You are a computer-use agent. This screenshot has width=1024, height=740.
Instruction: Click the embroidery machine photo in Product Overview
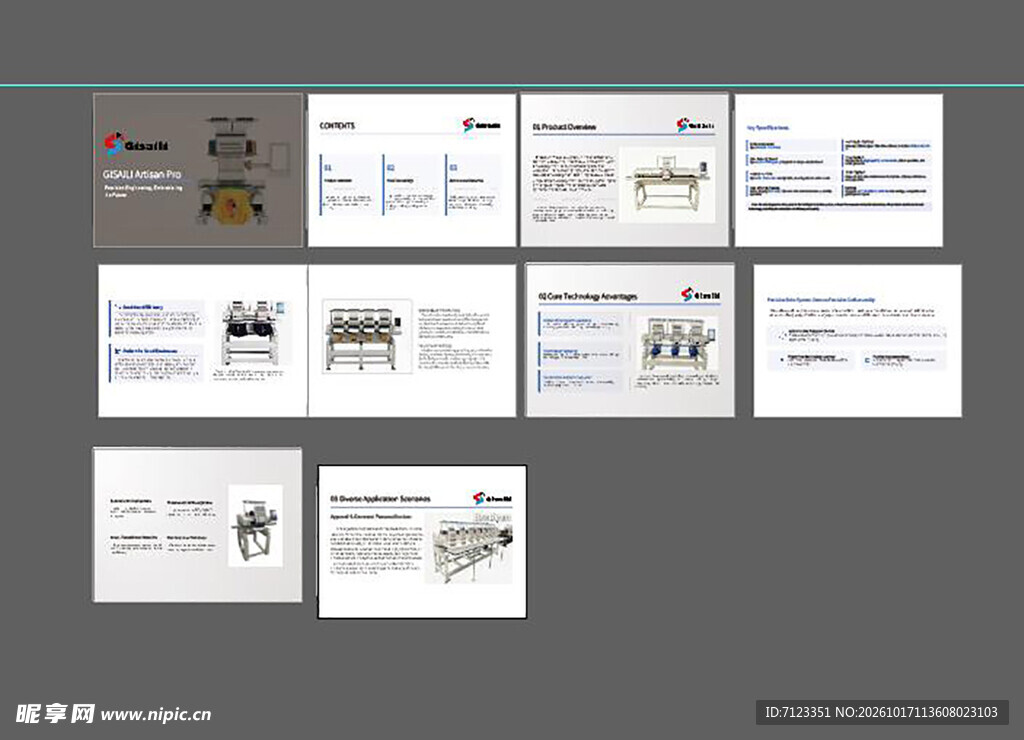[x=667, y=185]
